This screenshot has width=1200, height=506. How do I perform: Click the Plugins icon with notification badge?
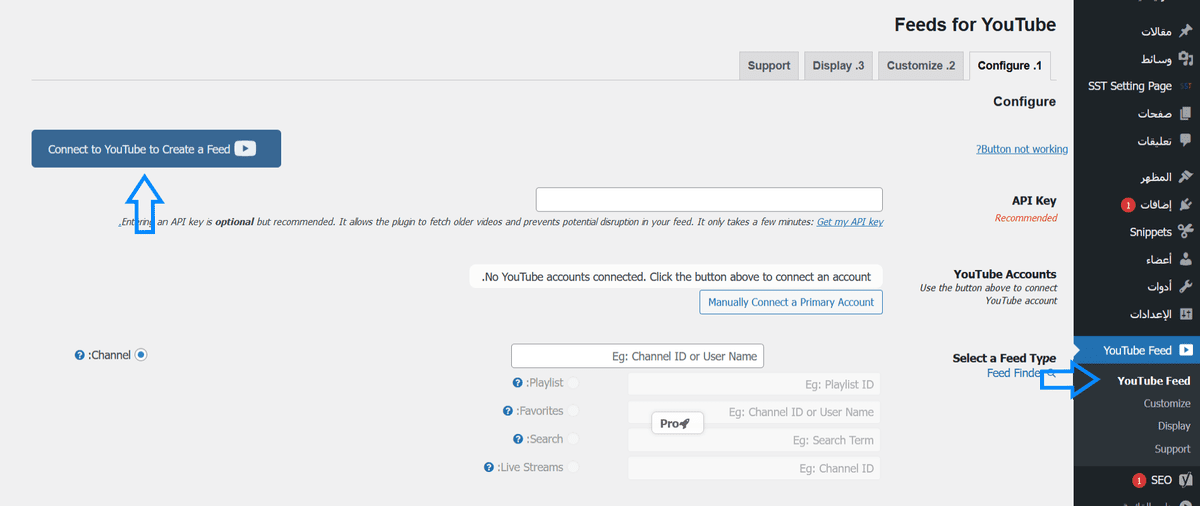coord(1185,205)
